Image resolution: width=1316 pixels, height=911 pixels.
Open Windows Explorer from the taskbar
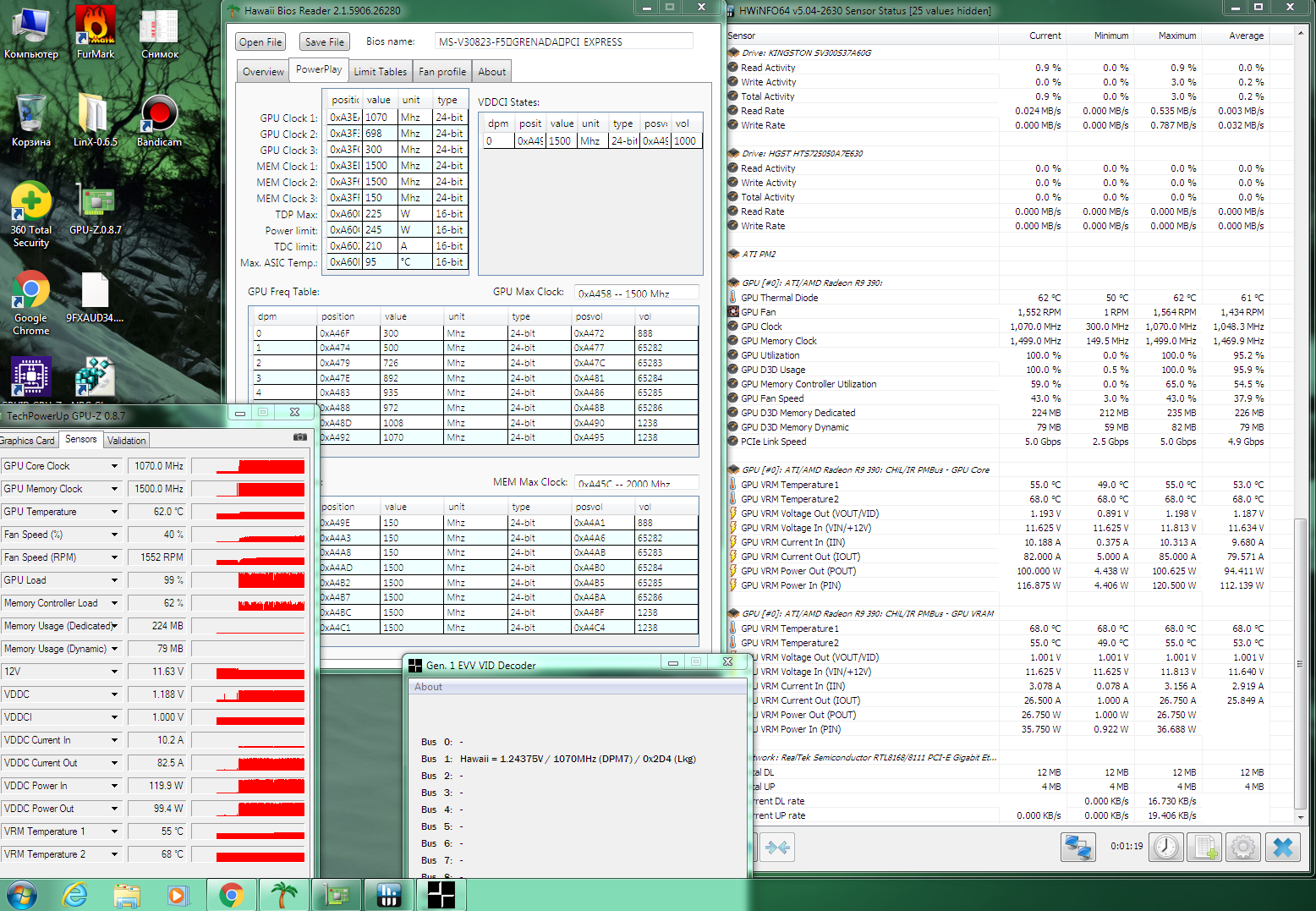point(127,895)
